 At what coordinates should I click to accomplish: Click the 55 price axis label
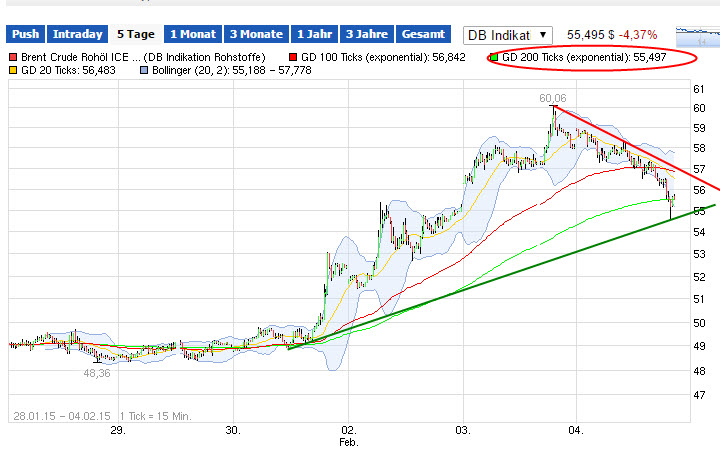click(699, 211)
